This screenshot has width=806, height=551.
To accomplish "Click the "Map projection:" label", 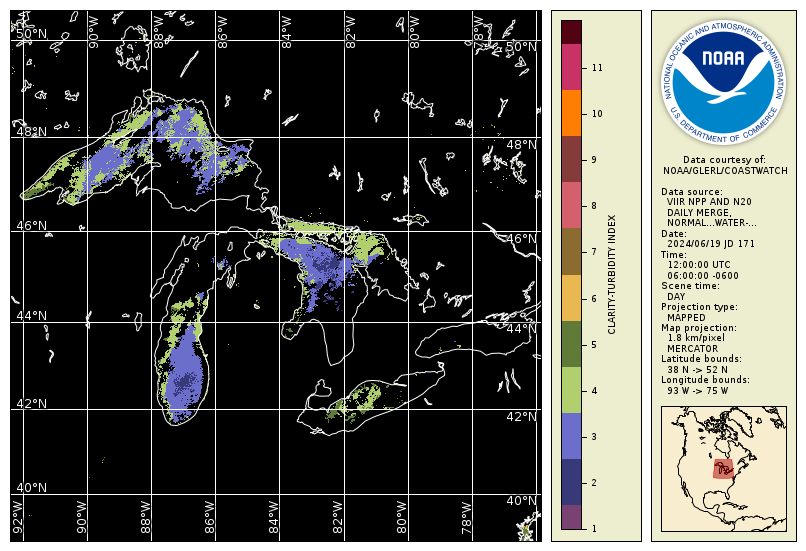I will click(699, 328).
